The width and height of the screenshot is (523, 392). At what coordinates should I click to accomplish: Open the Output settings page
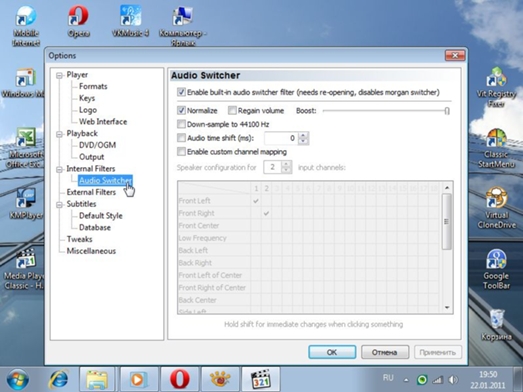(x=91, y=157)
